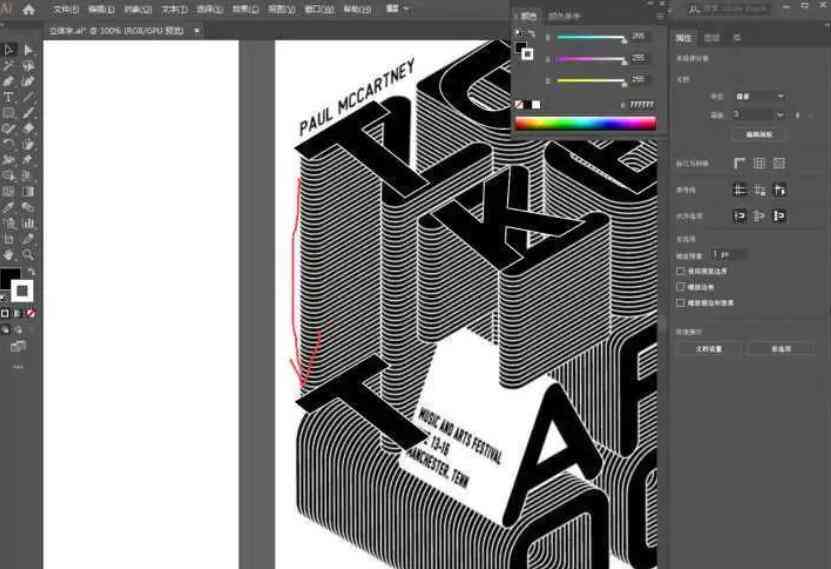Select the Blend tool
This screenshot has height=569, width=831.
[x=28, y=207]
